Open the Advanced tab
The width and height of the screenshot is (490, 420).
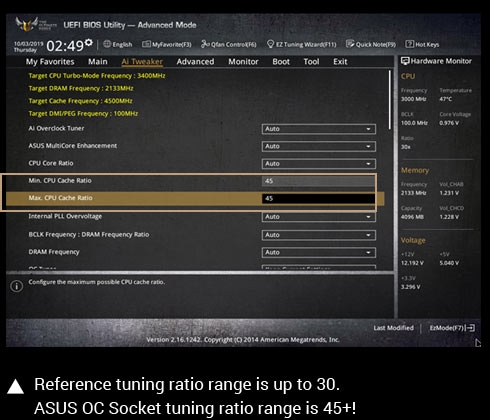point(195,62)
